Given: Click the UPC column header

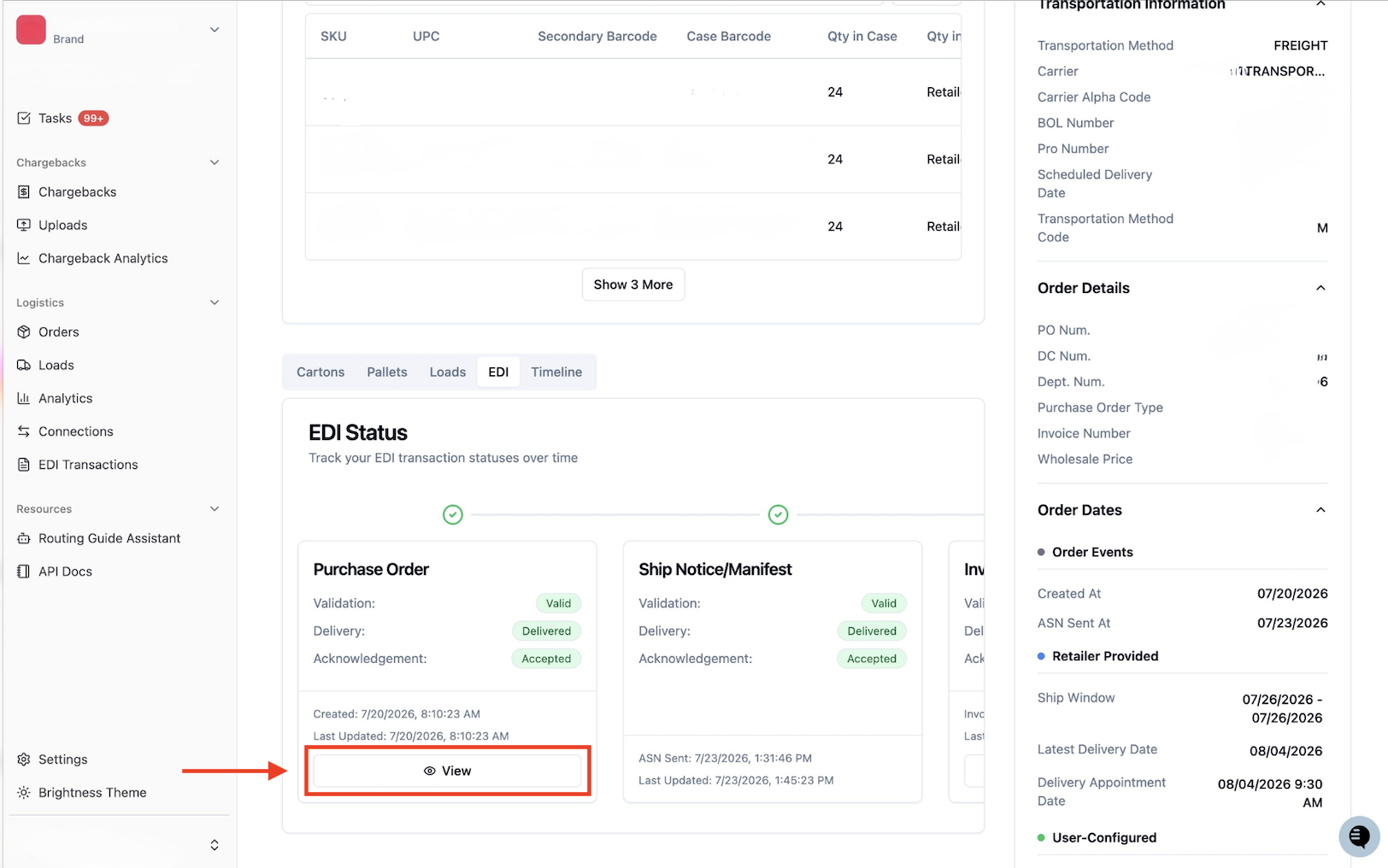Looking at the screenshot, I should (426, 36).
